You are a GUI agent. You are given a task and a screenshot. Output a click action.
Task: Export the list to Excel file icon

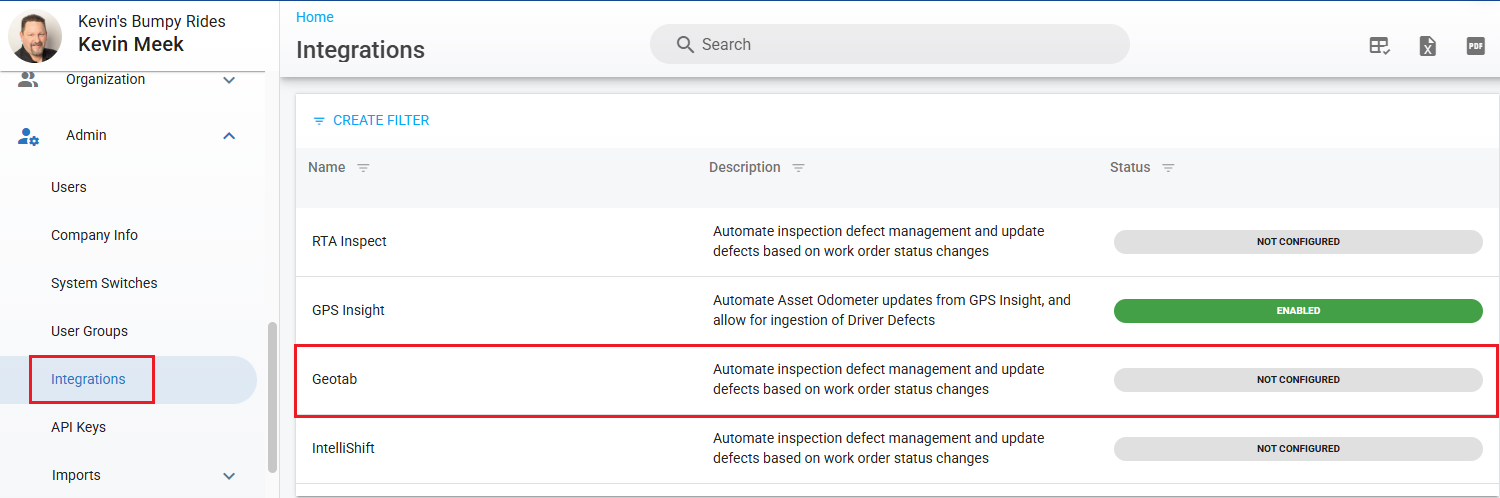pos(1428,45)
